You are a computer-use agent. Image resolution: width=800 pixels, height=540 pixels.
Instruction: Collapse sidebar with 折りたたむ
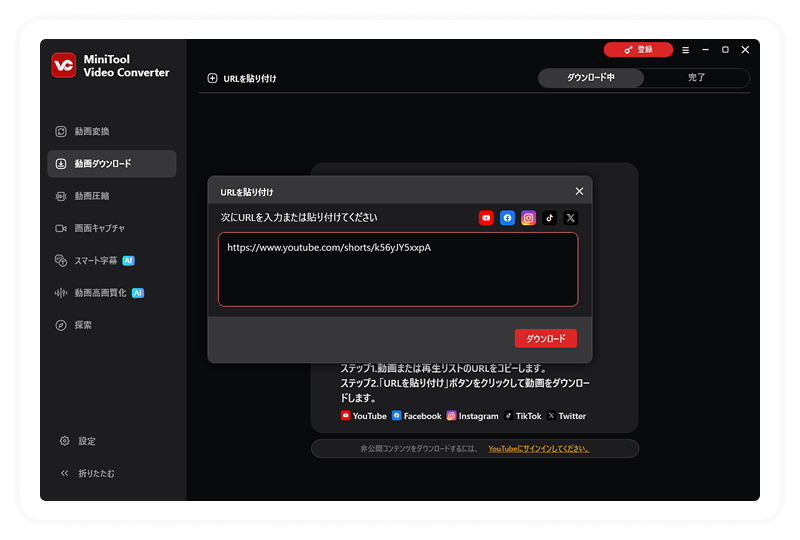pos(96,474)
